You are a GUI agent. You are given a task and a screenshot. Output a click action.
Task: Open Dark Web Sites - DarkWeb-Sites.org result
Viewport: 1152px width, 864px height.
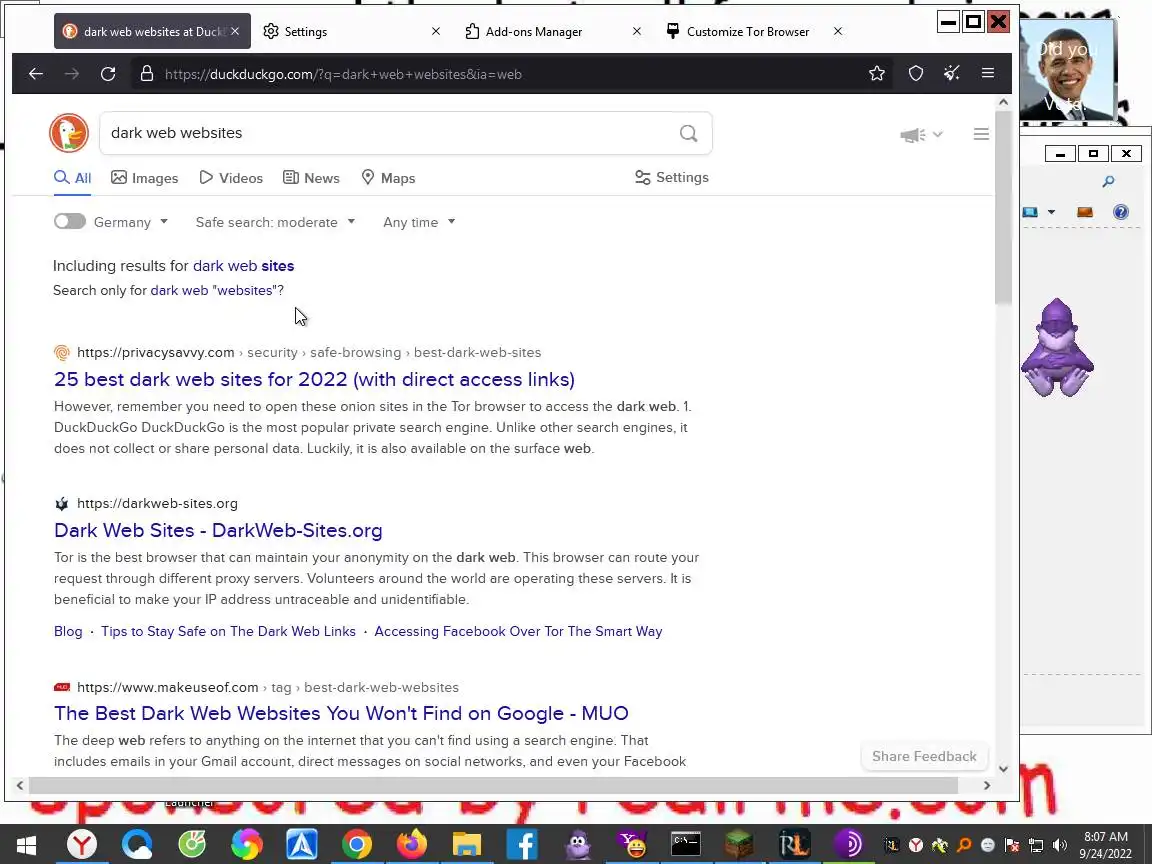pos(218,530)
